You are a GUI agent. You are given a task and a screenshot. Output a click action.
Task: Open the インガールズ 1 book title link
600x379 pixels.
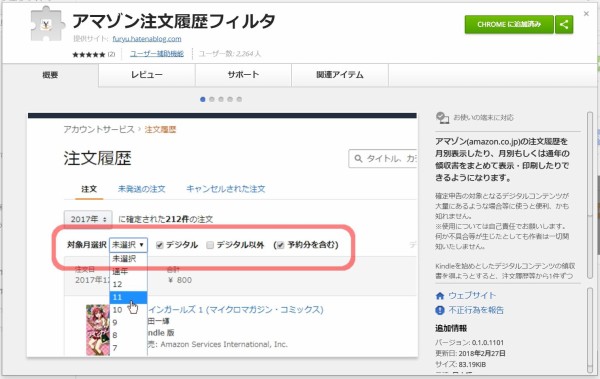pos(236,309)
